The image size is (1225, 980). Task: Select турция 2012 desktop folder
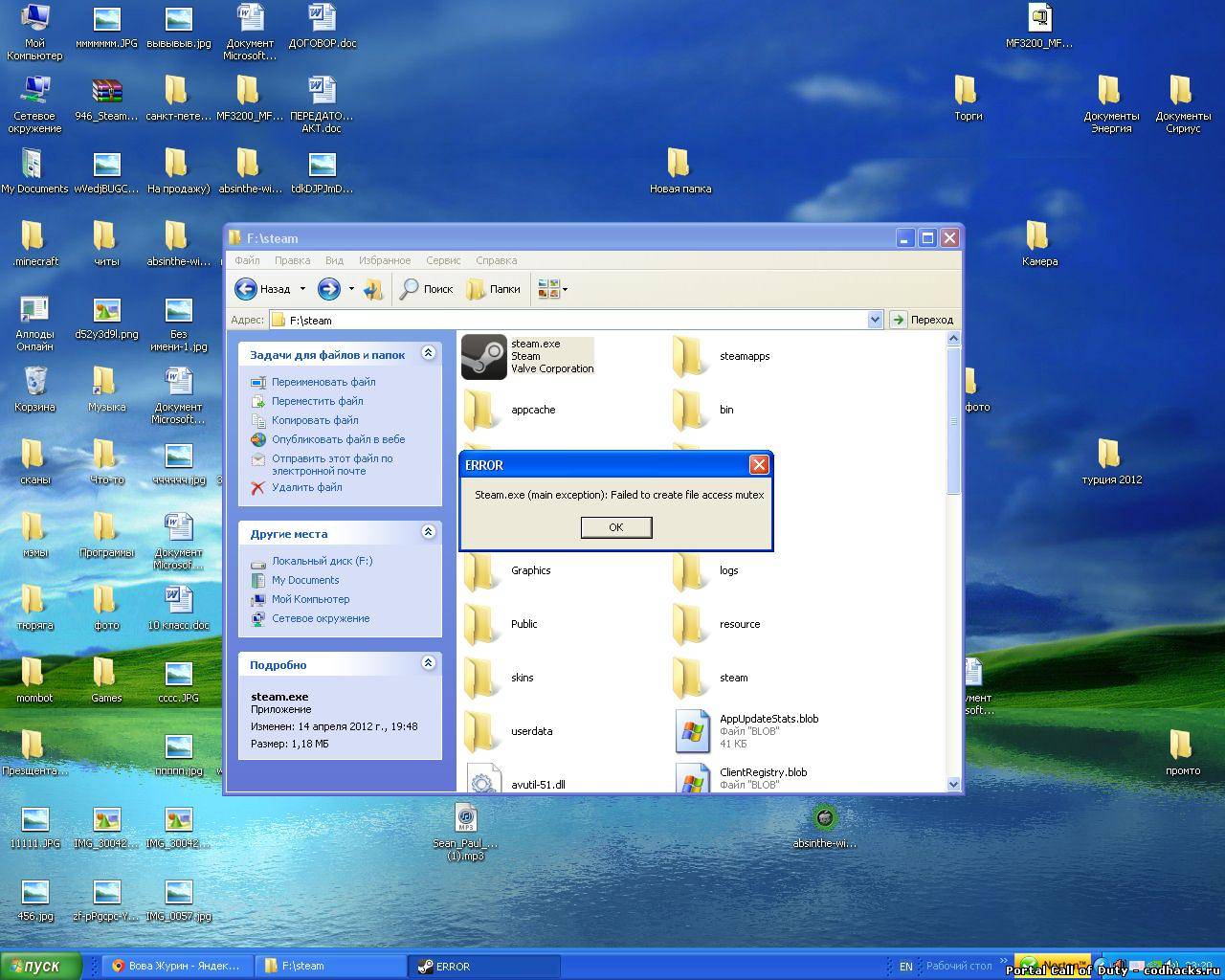[1111, 461]
